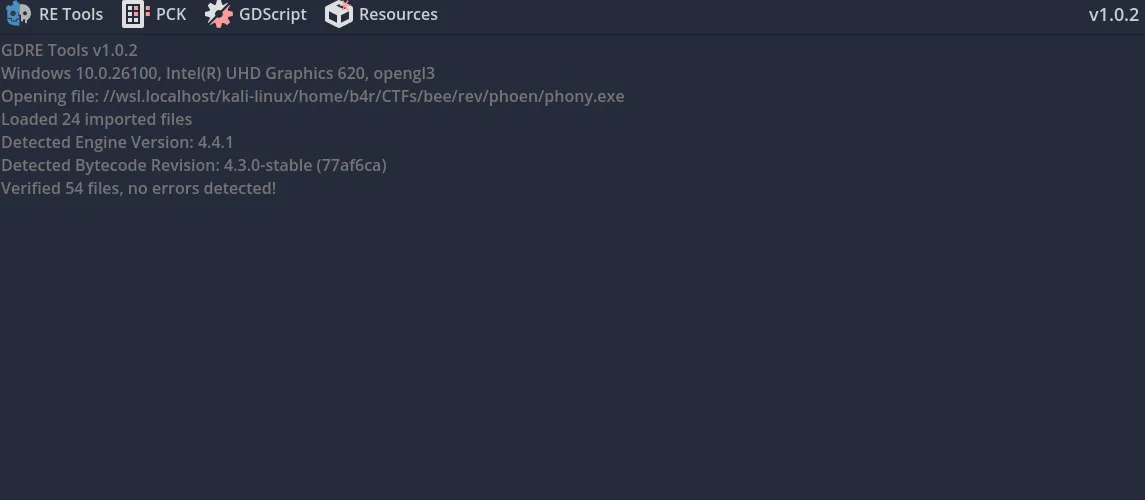Image resolution: width=1145 pixels, height=500 pixels.
Task: Select the 'Loaded 24 imported files' line
Action: coord(96,119)
